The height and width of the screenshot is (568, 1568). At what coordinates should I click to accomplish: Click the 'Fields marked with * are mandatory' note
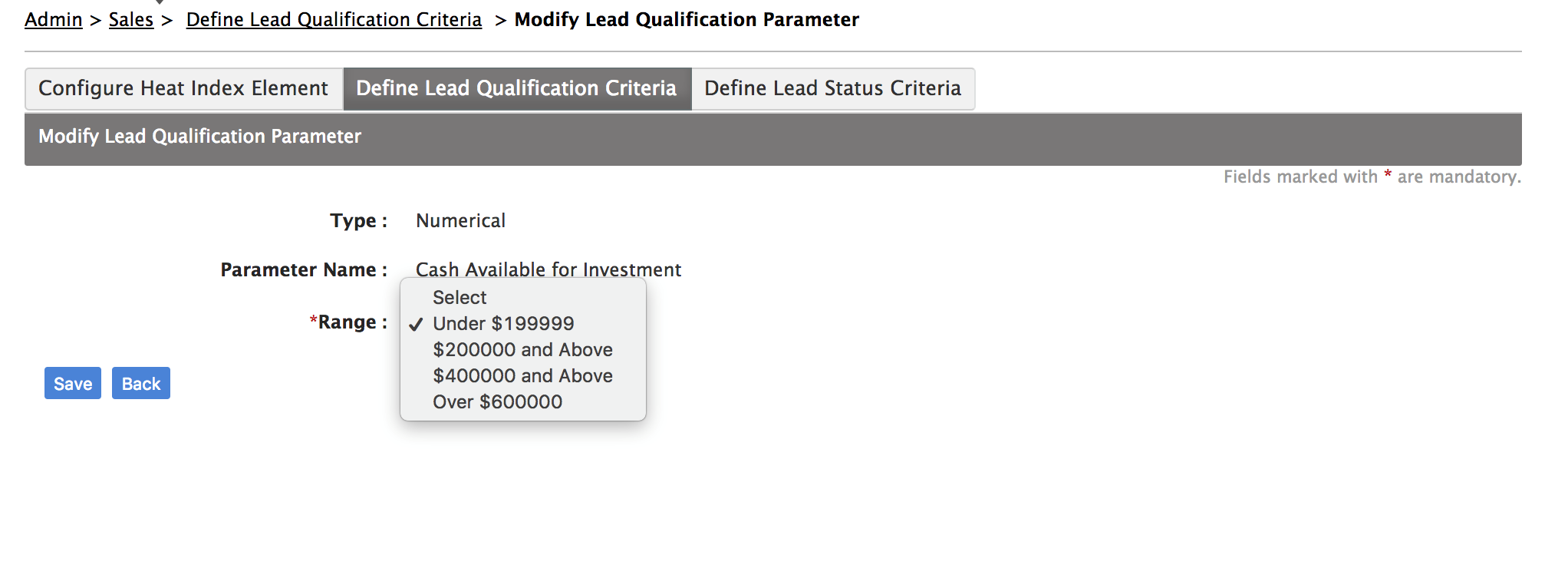pyautogui.click(x=1371, y=177)
